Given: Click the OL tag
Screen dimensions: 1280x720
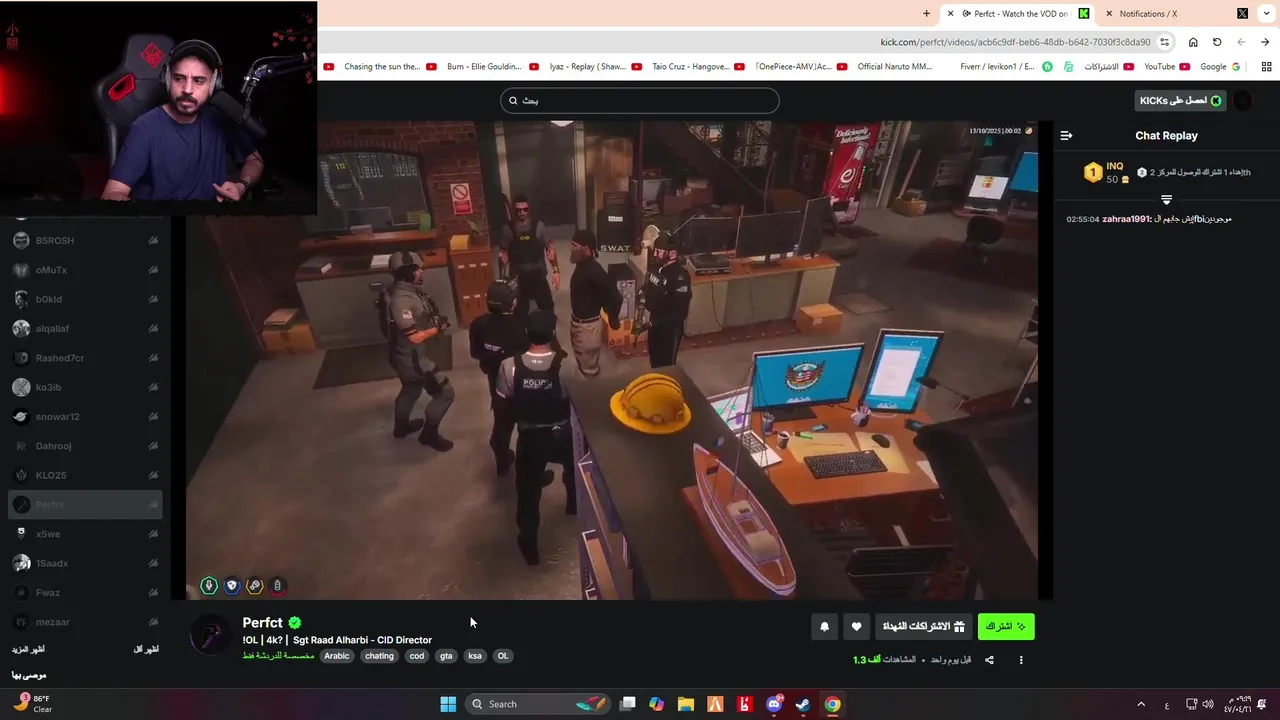Looking at the screenshot, I should tap(503, 656).
